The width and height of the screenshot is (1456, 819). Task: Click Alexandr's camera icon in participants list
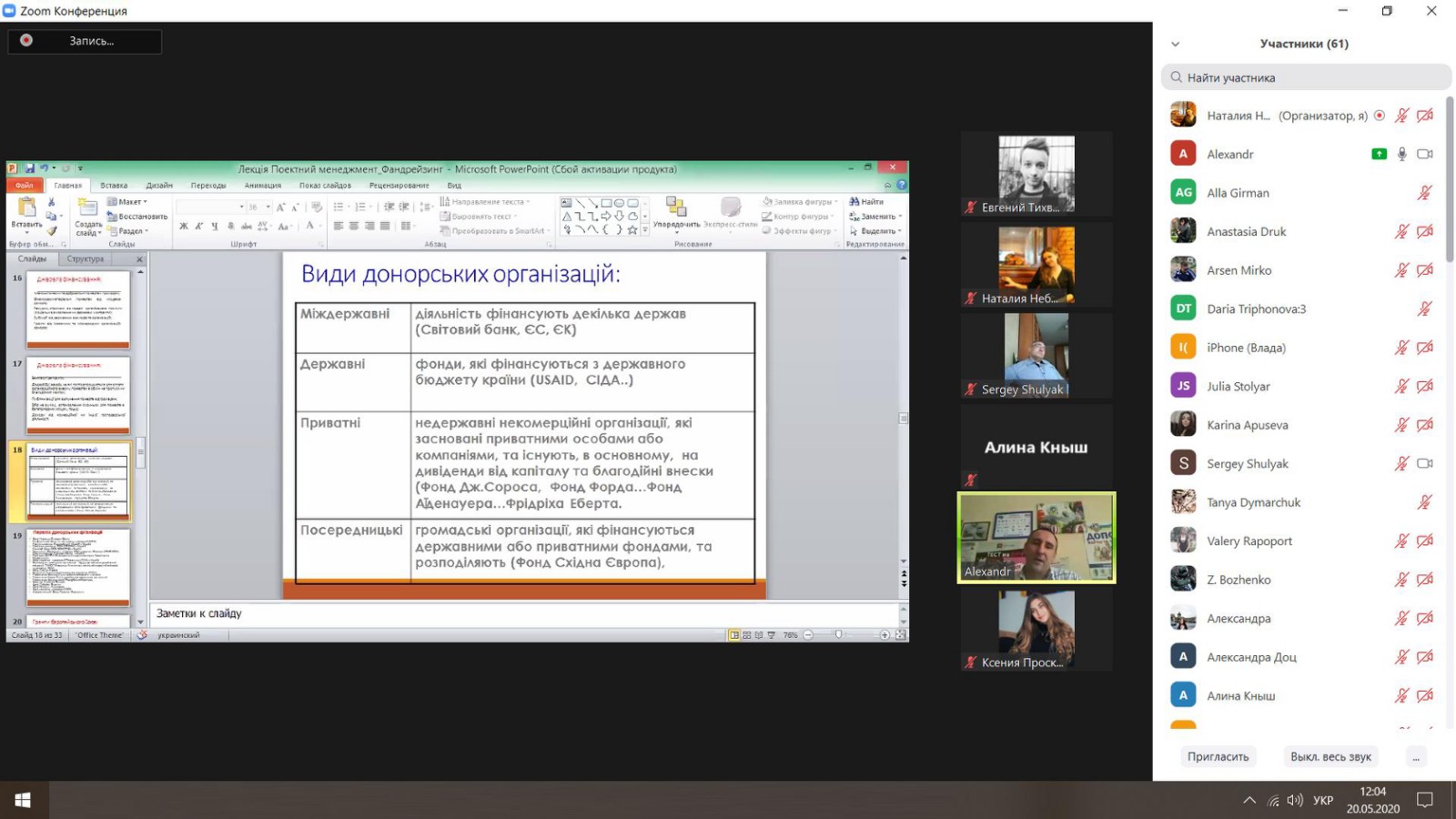(x=1425, y=154)
